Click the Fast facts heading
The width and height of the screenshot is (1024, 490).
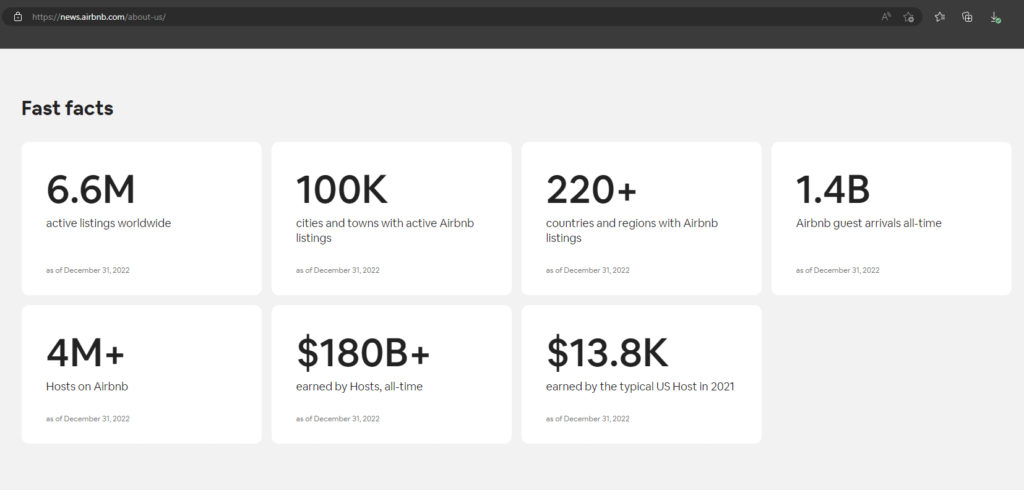(67, 108)
